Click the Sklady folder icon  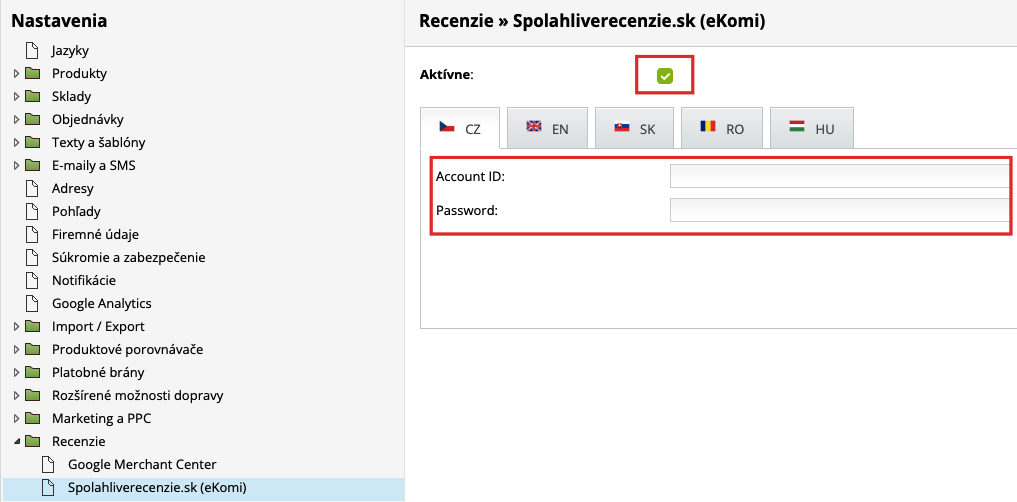click(x=32, y=96)
